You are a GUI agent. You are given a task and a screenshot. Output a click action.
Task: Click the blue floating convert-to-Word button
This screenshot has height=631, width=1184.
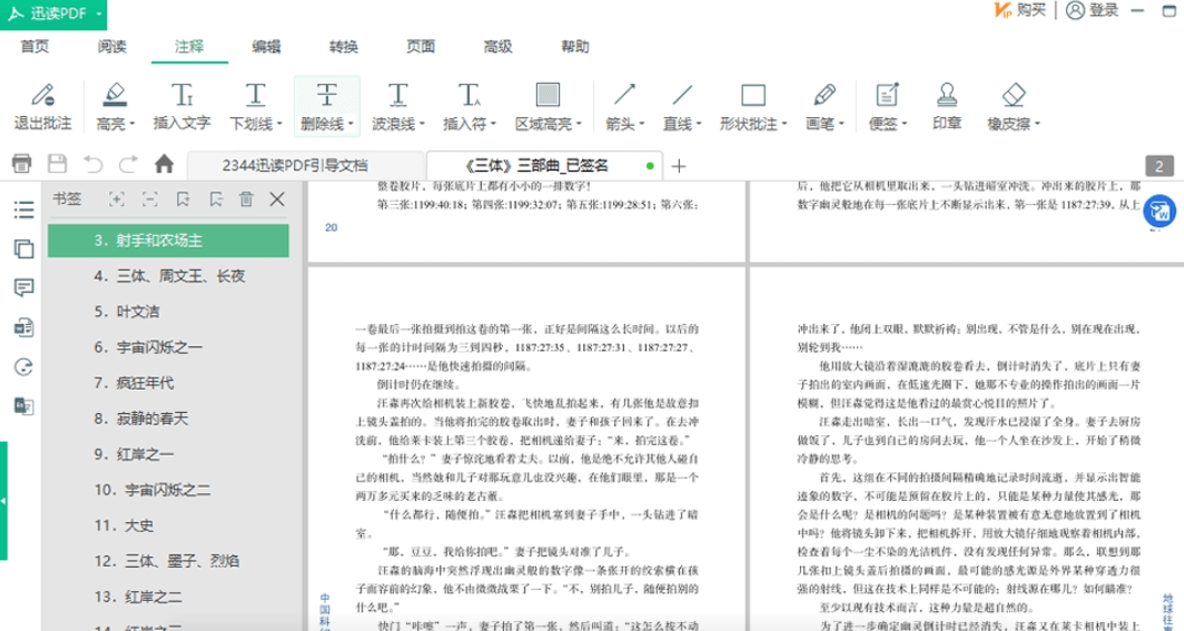(1159, 211)
